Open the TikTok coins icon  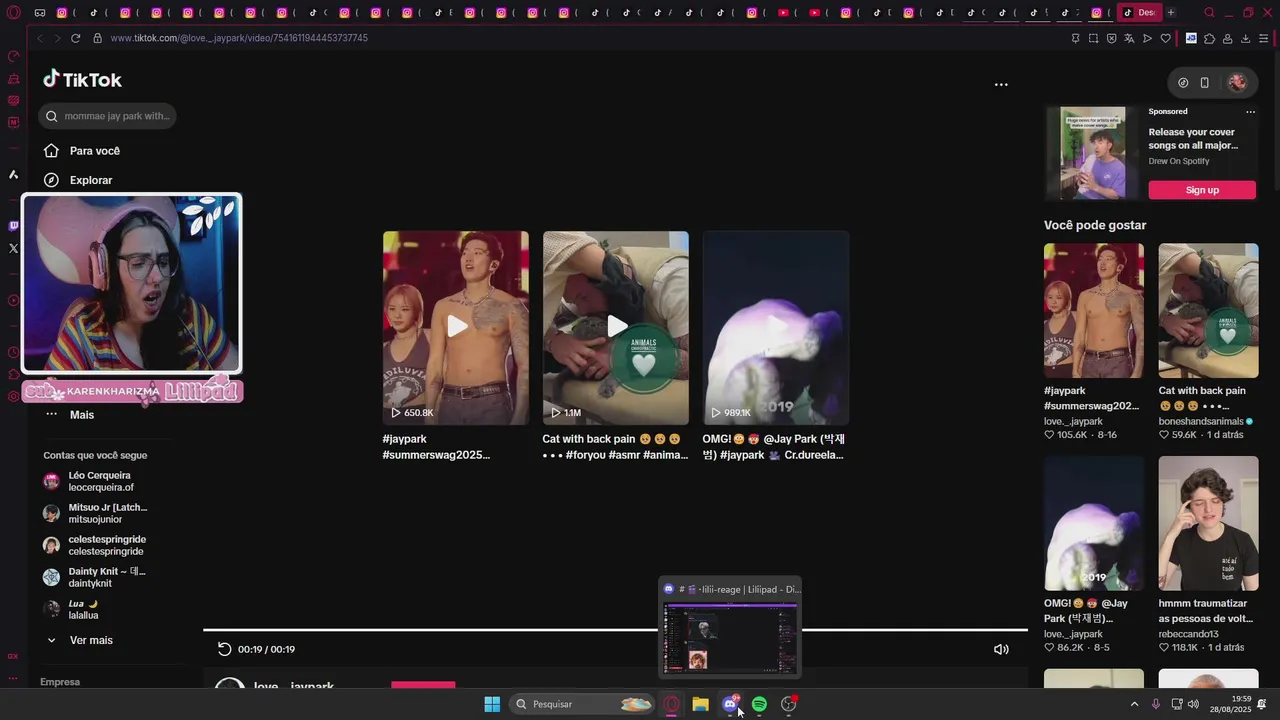pos(1183,83)
